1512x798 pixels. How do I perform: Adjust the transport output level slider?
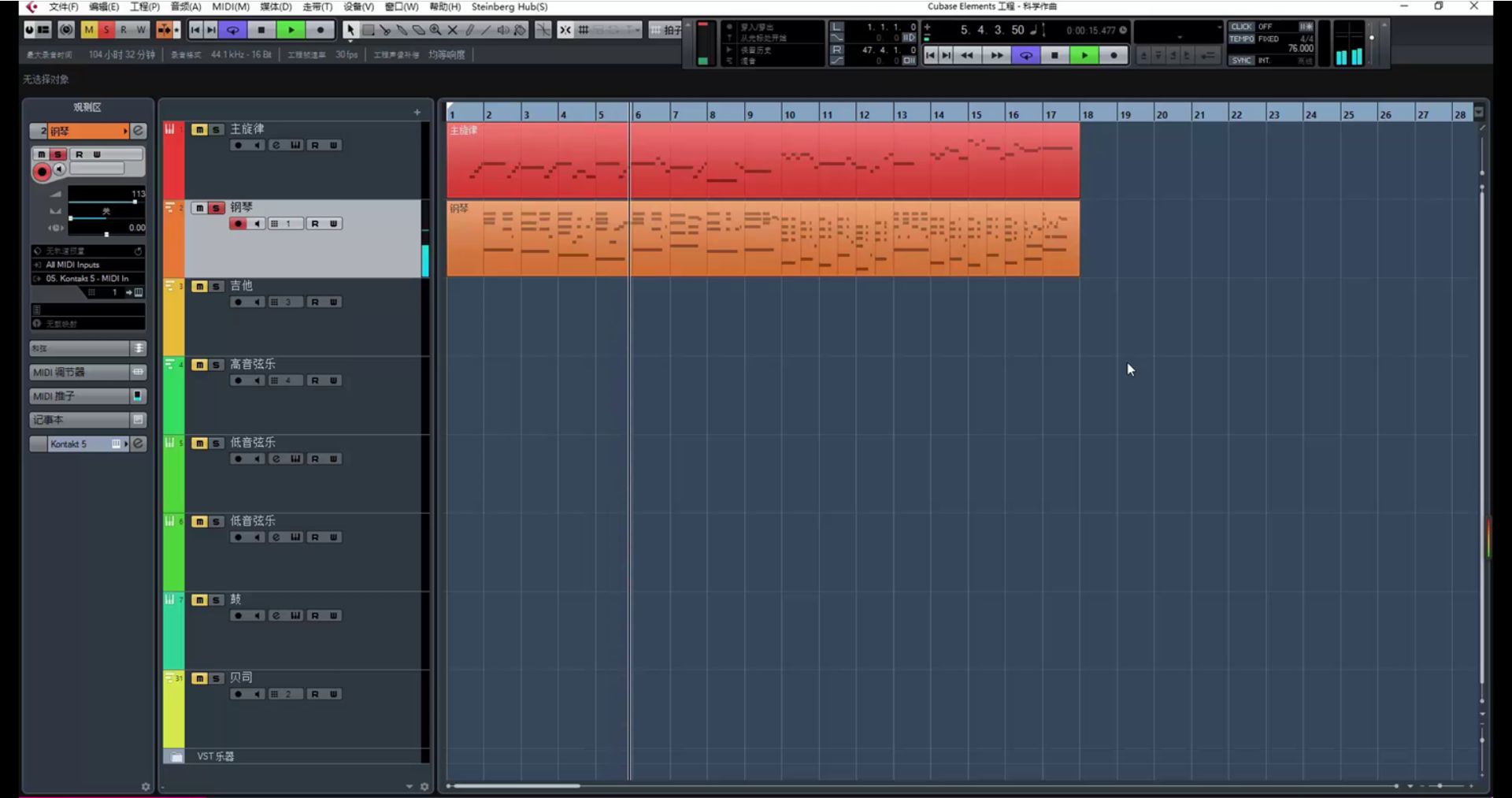[1371, 43]
